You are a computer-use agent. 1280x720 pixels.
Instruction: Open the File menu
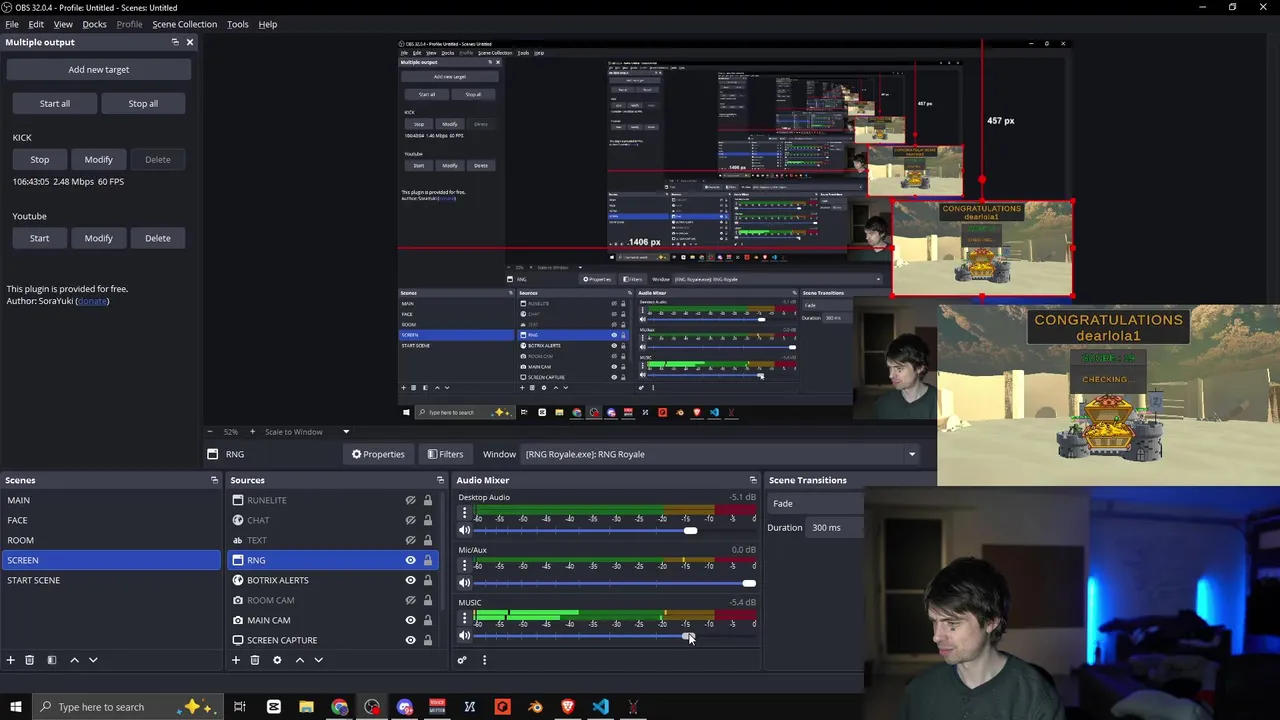point(12,24)
